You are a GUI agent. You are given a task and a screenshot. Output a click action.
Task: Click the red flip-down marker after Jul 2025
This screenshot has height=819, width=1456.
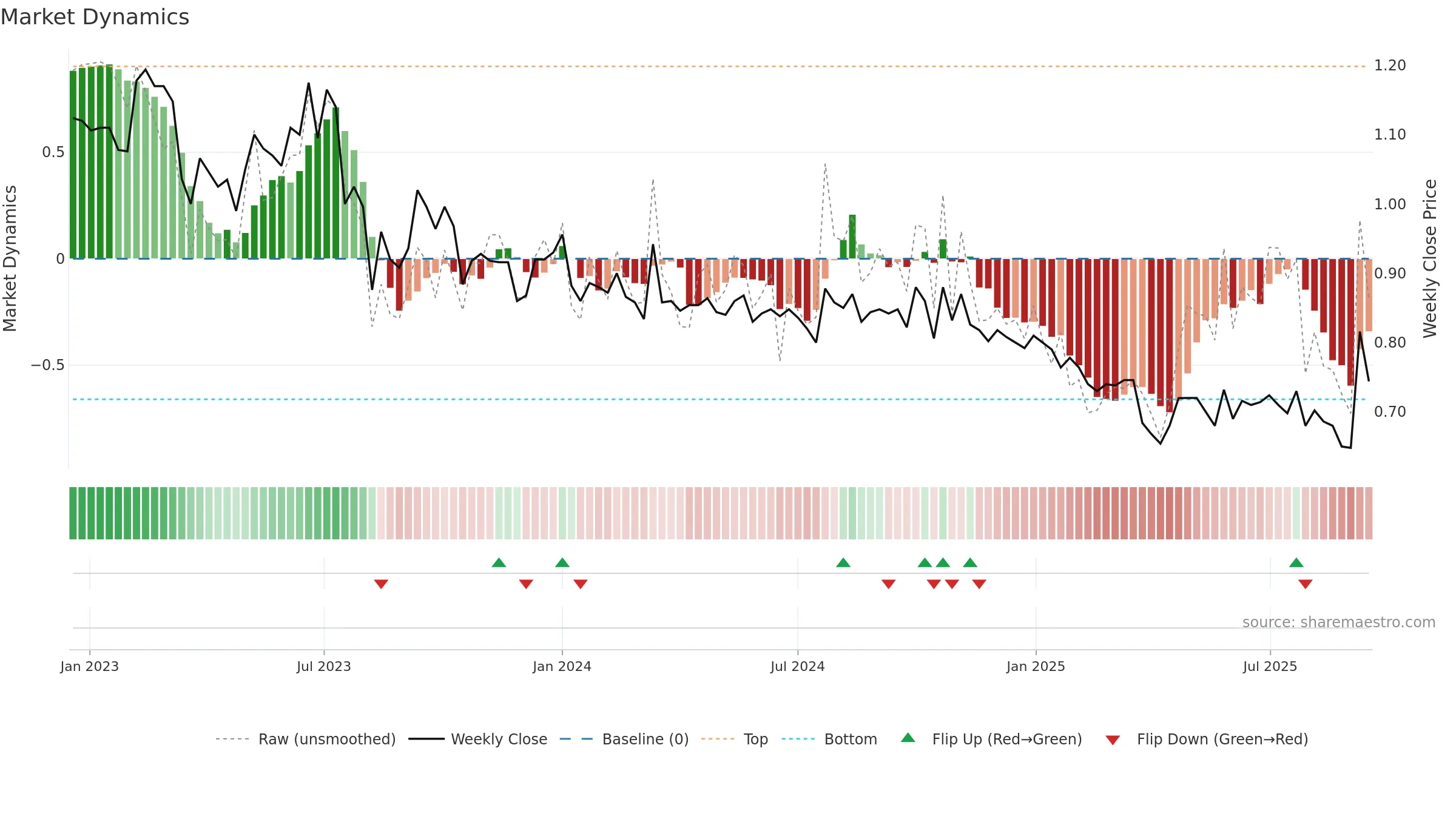point(1306,584)
